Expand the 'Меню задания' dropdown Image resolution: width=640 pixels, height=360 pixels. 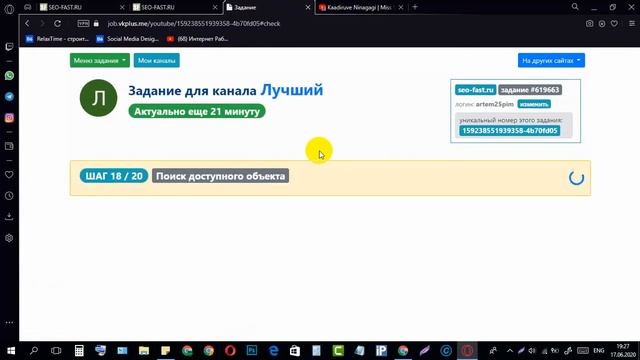tap(100, 60)
